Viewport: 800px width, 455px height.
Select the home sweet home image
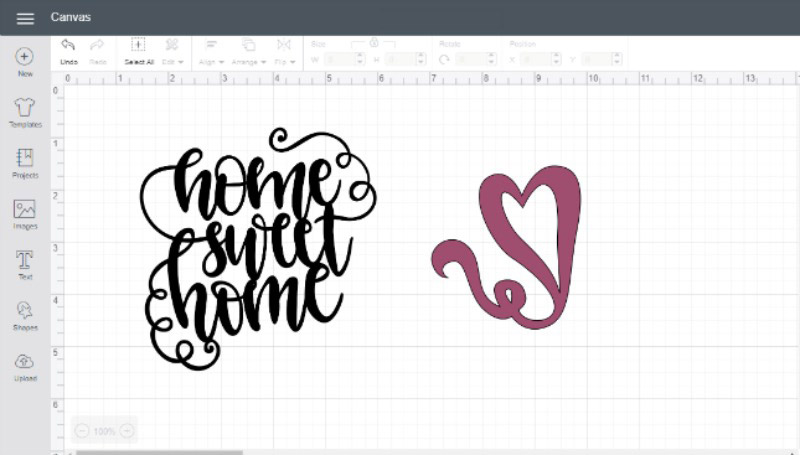point(258,249)
